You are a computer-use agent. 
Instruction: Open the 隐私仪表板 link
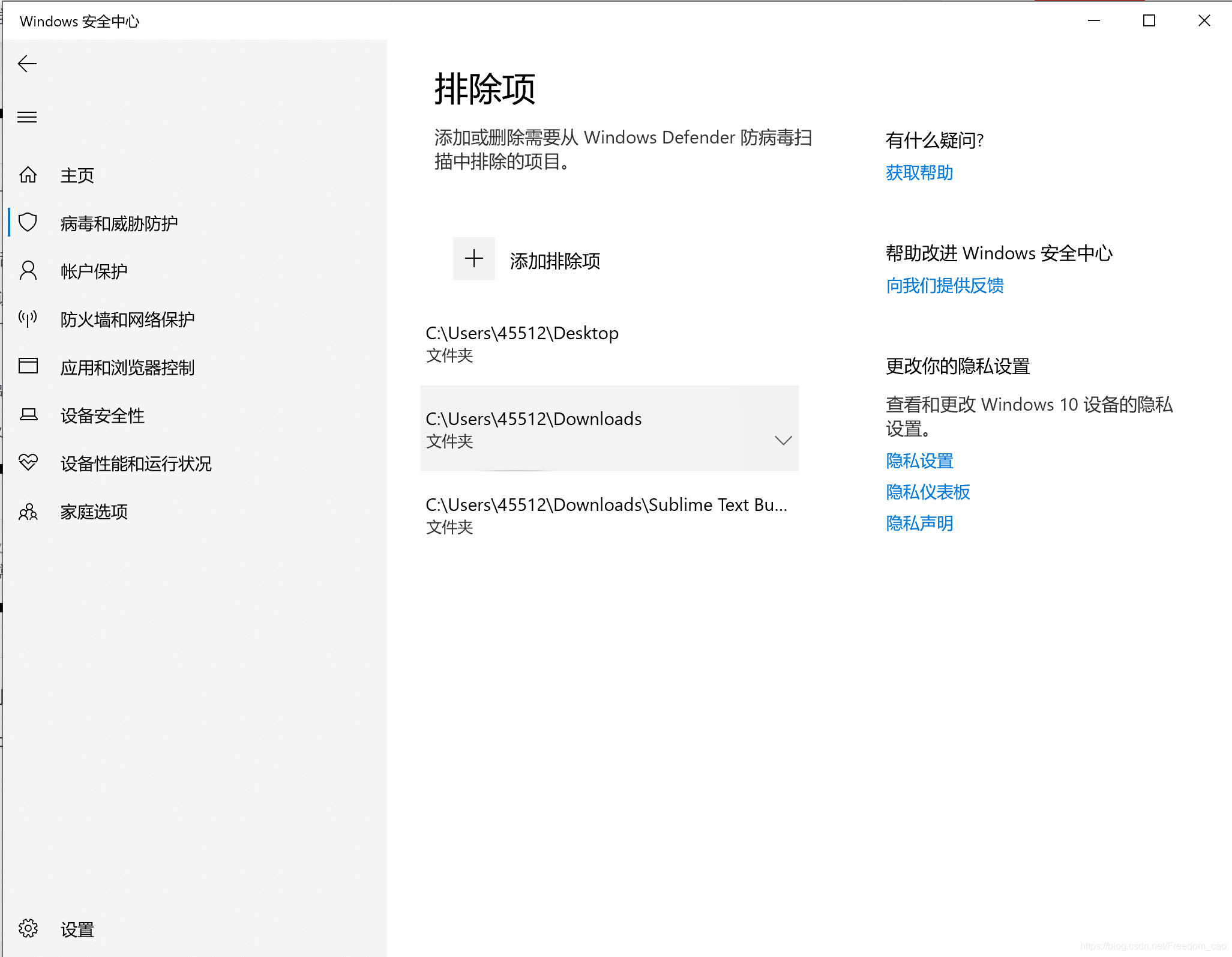click(x=928, y=492)
